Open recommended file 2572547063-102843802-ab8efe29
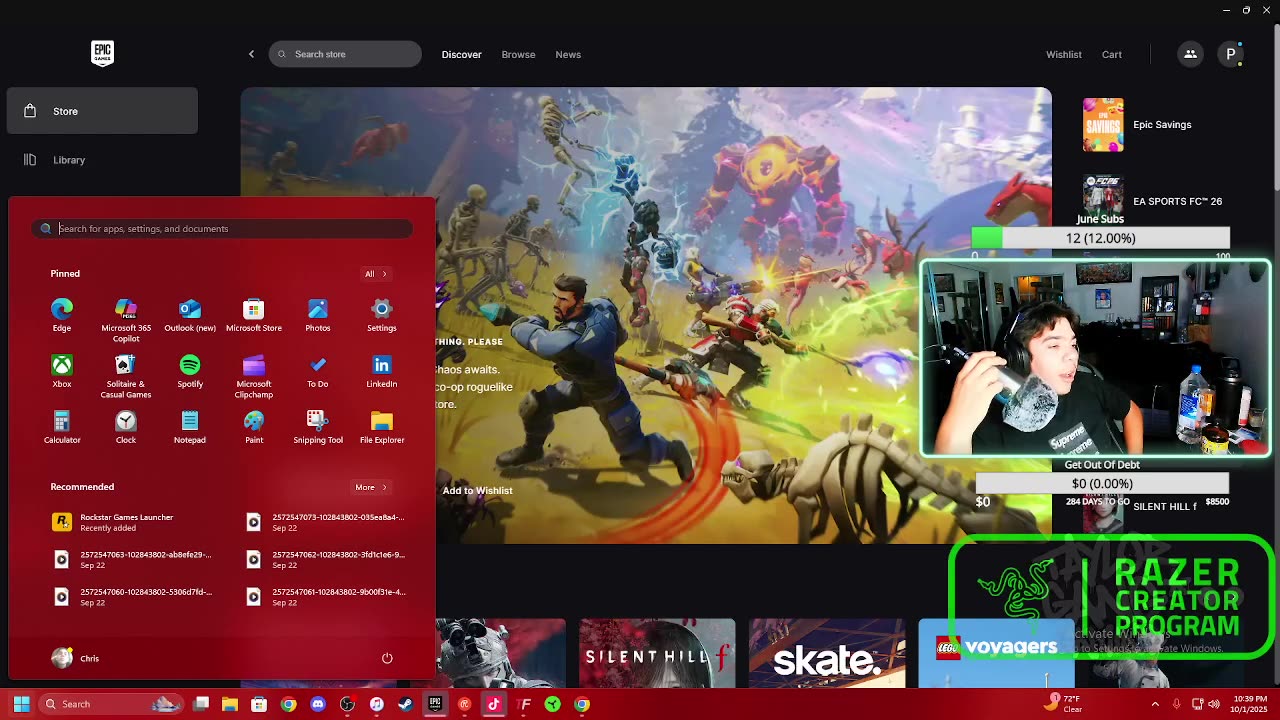Screen dimensions: 1280x720 (x=132, y=559)
